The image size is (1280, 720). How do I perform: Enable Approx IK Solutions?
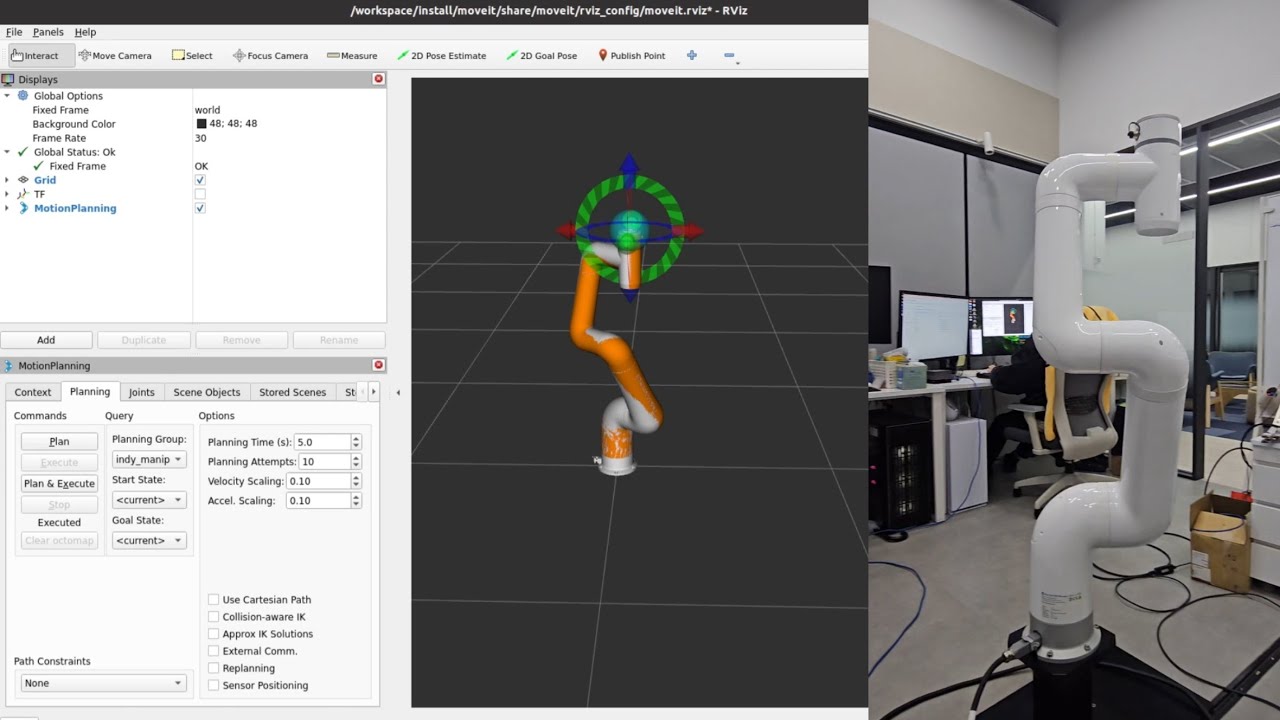point(213,634)
